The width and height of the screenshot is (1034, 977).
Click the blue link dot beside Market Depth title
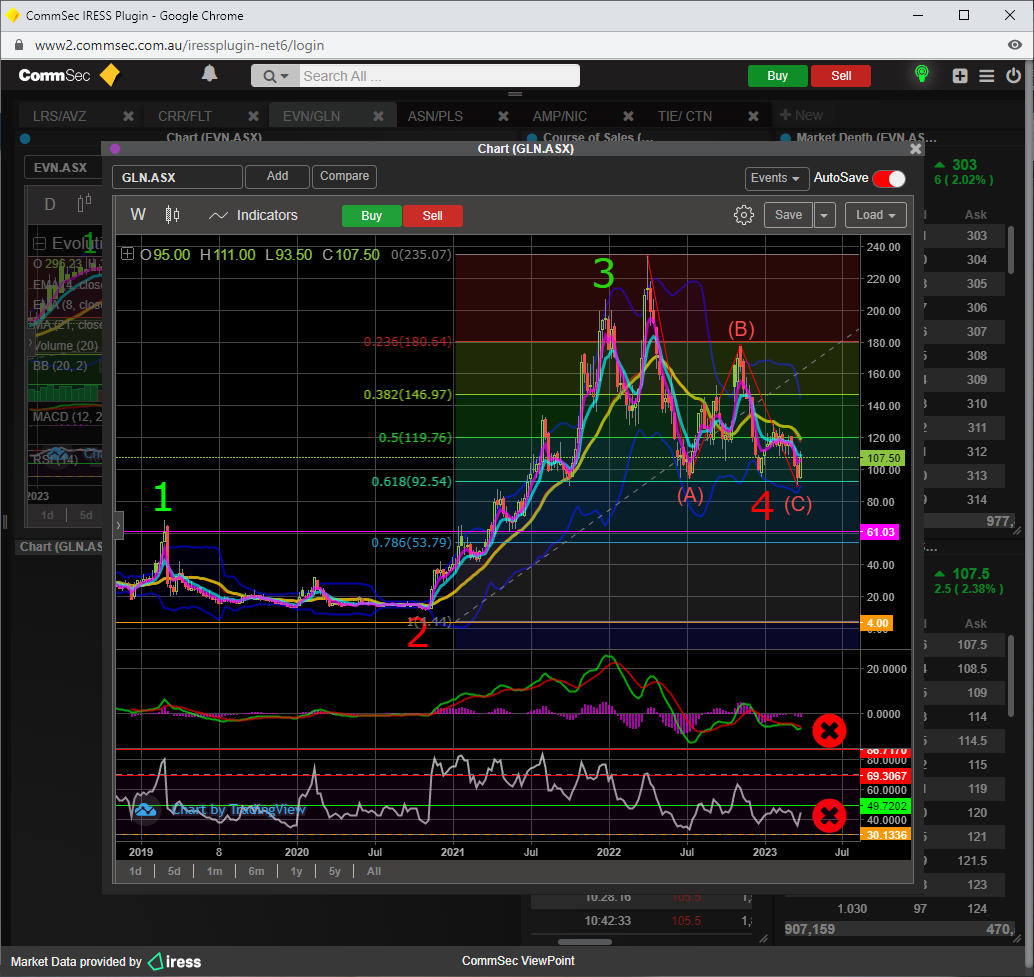(x=785, y=138)
